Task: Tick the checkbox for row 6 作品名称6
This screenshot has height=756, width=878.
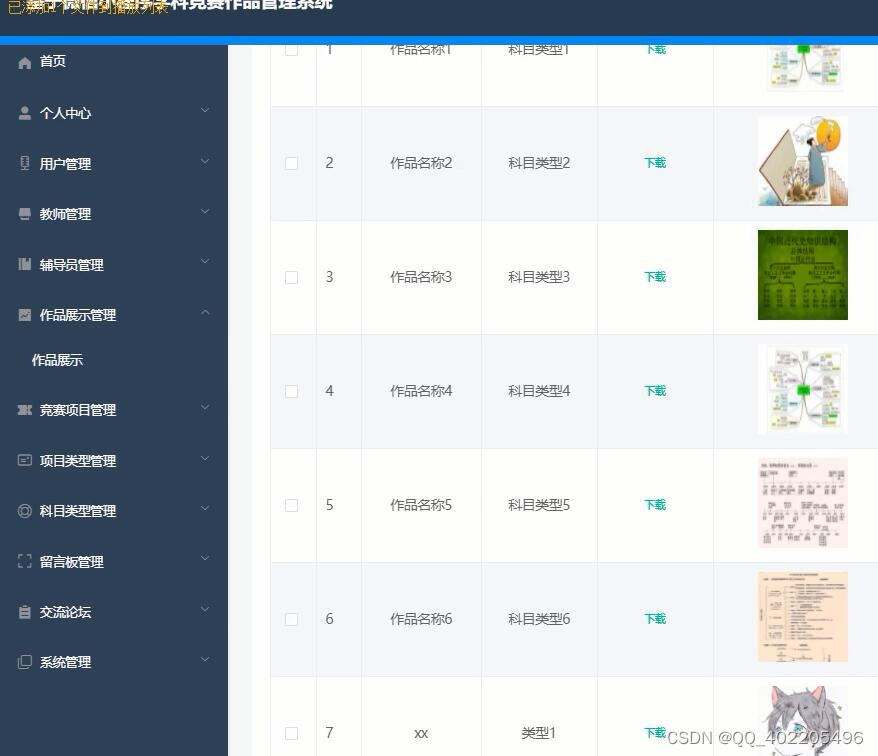Action: [291, 619]
